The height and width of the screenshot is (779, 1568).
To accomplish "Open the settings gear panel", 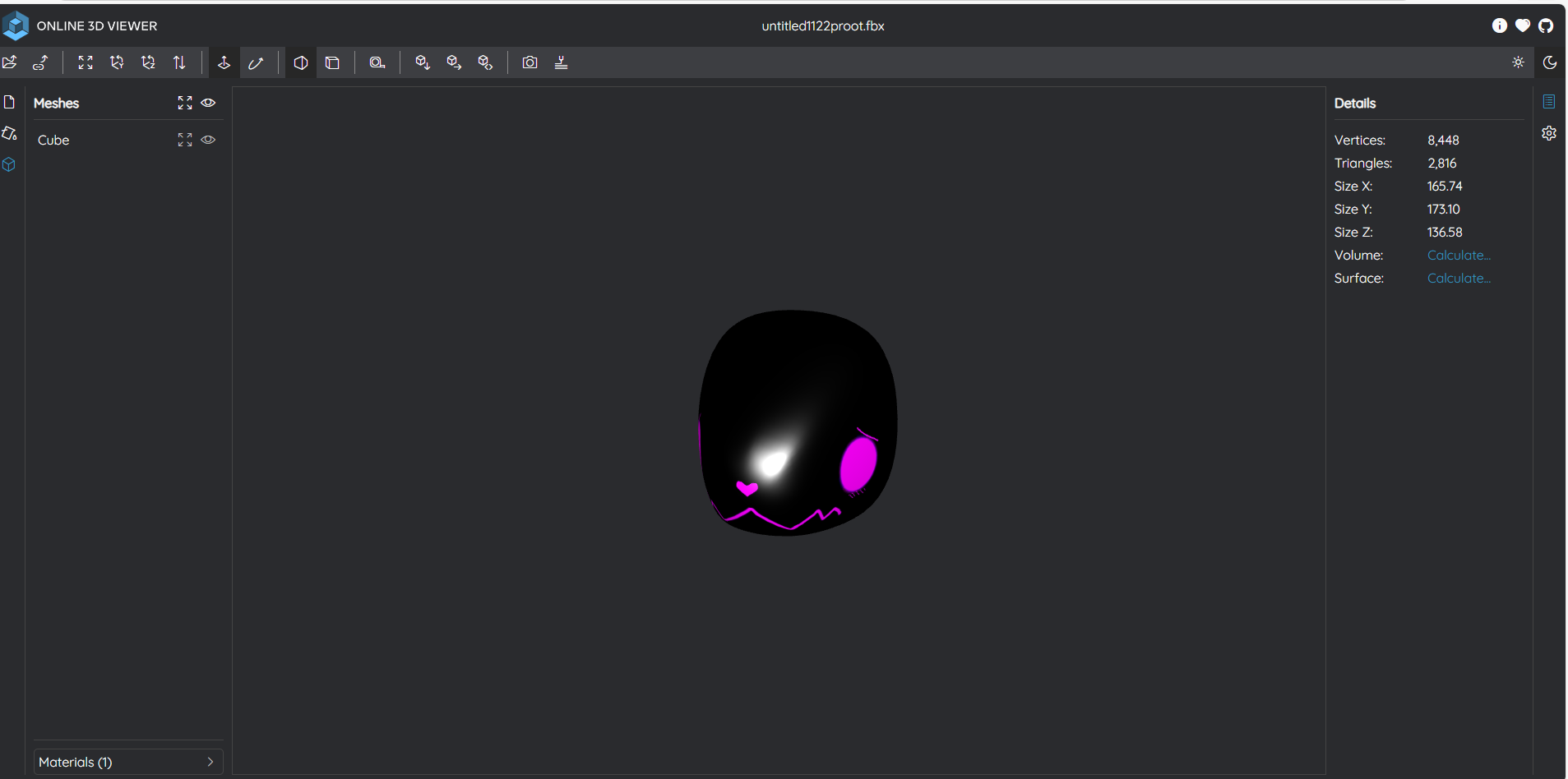I will [x=1549, y=133].
